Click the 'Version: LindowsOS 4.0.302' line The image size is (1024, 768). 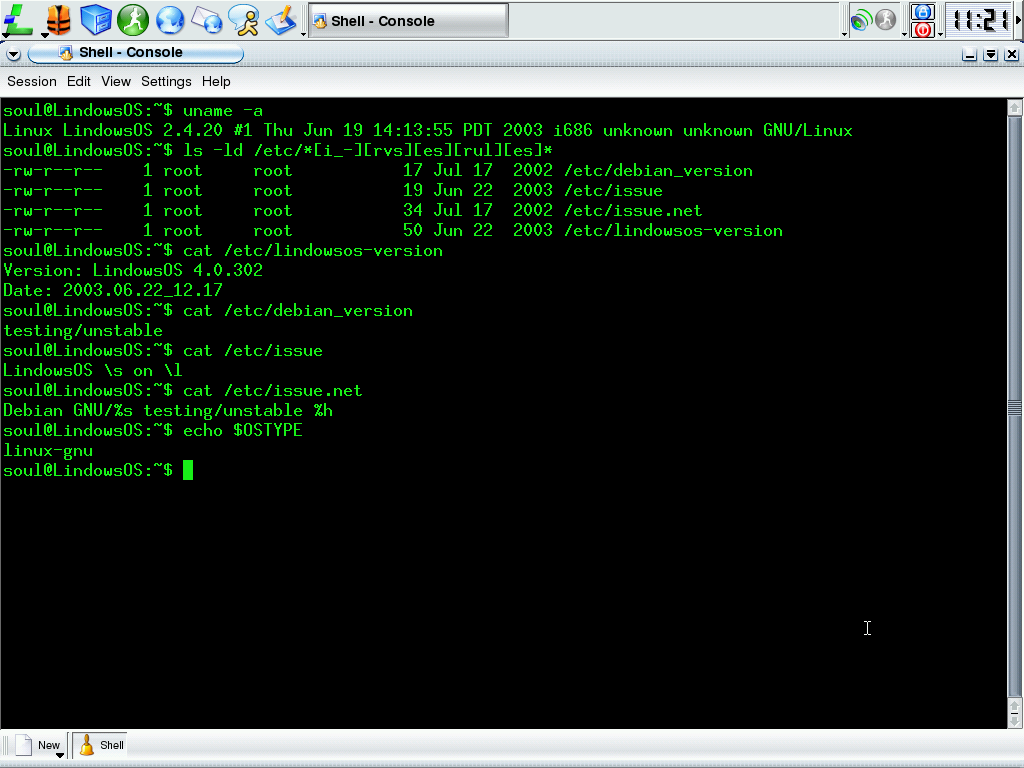[x=133, y=271]
